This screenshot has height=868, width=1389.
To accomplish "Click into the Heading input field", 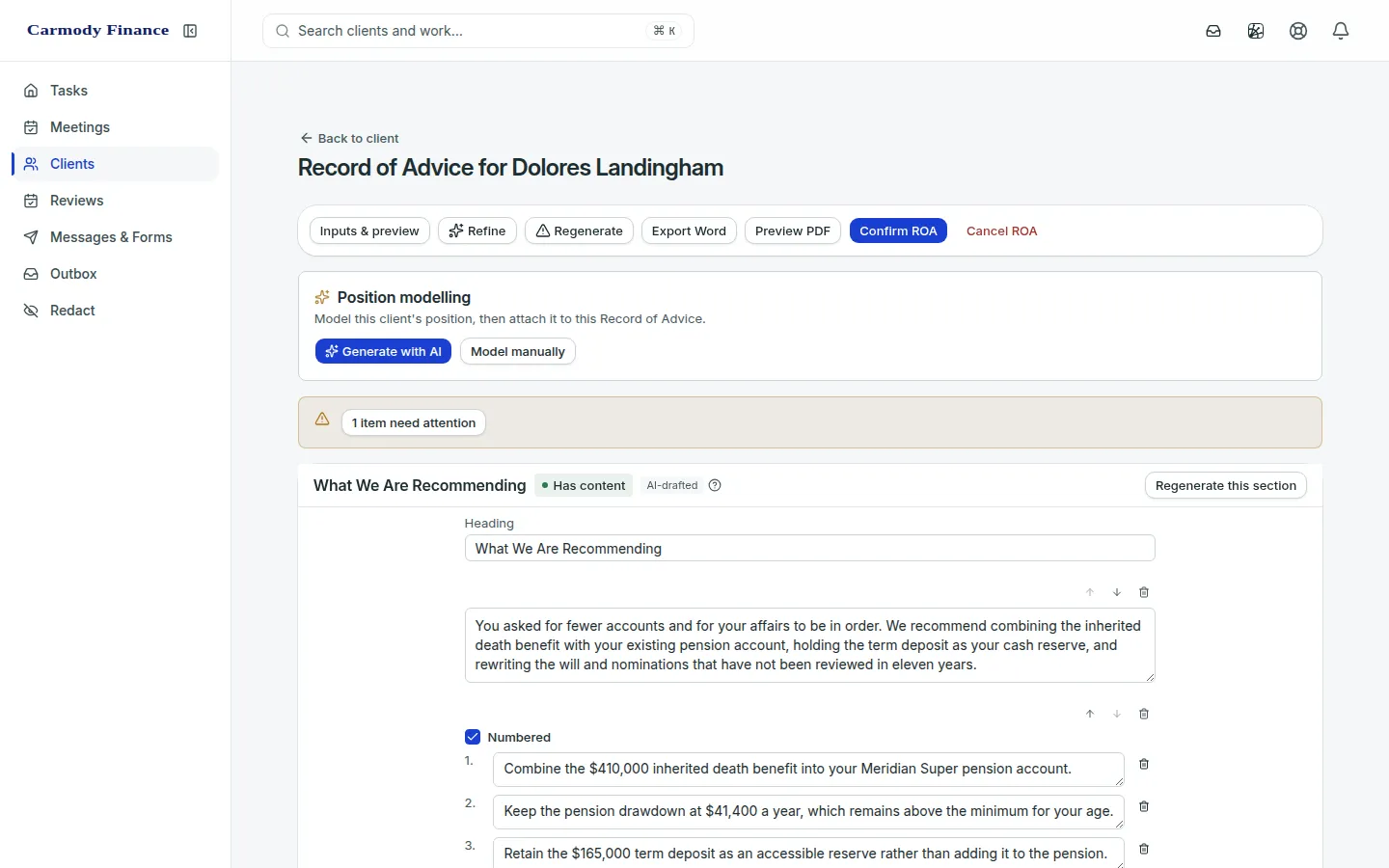I will pyautogui.click(x=810, y=548).
